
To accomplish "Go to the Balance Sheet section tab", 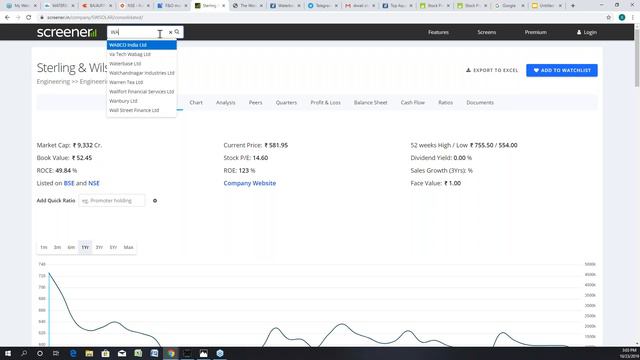I will [370, 102].
